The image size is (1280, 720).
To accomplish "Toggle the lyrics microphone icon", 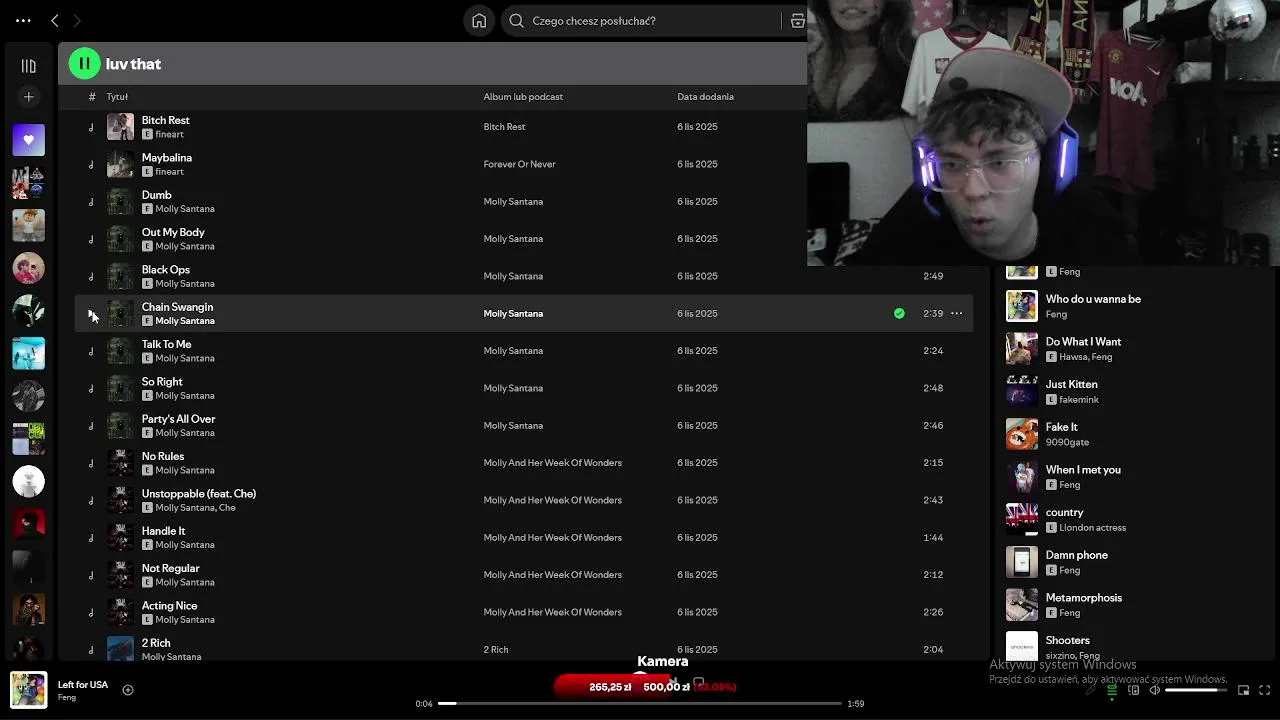I will point(1091,690).
